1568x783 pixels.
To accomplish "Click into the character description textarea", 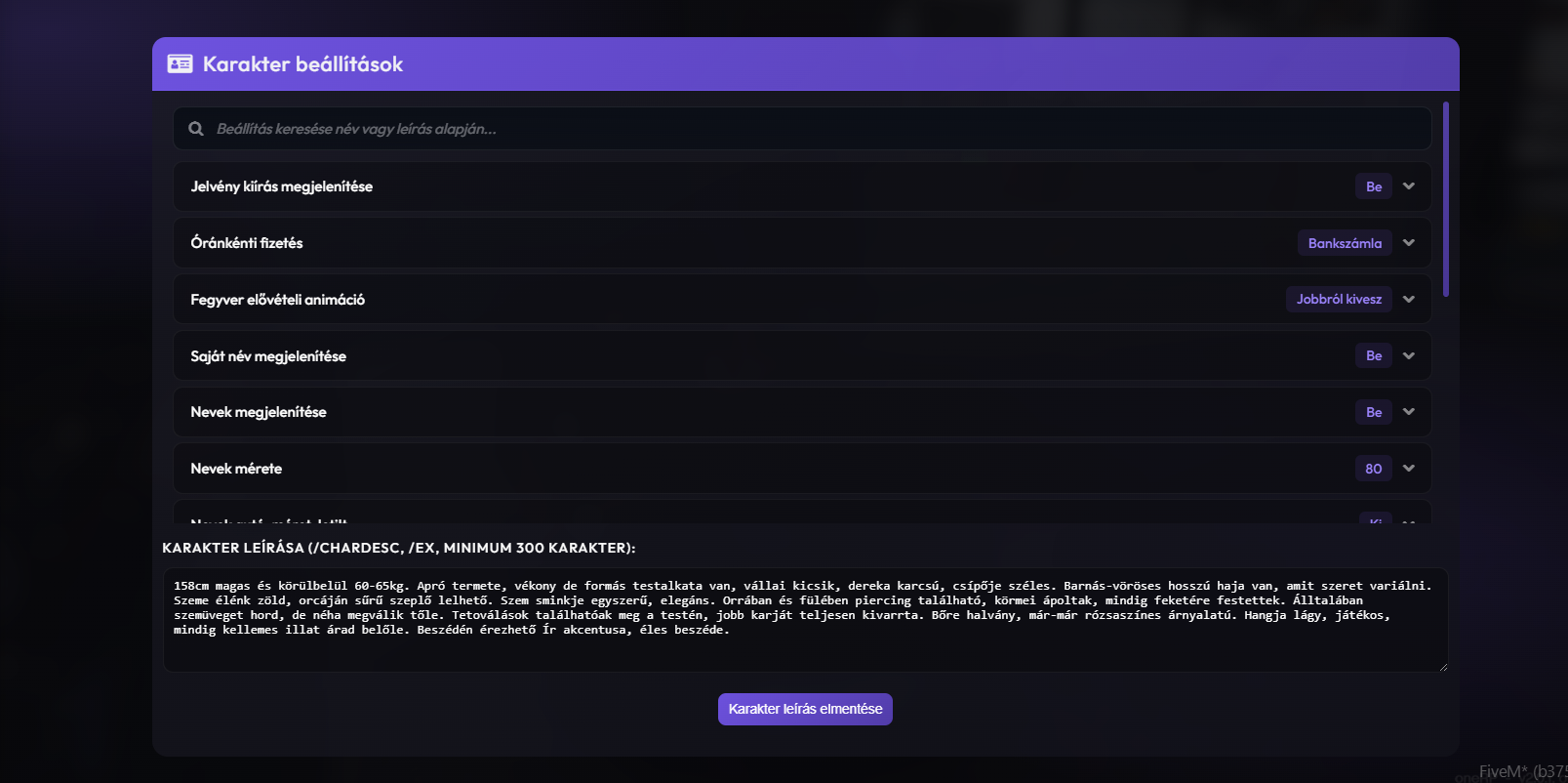I will [x=805, y=620].
